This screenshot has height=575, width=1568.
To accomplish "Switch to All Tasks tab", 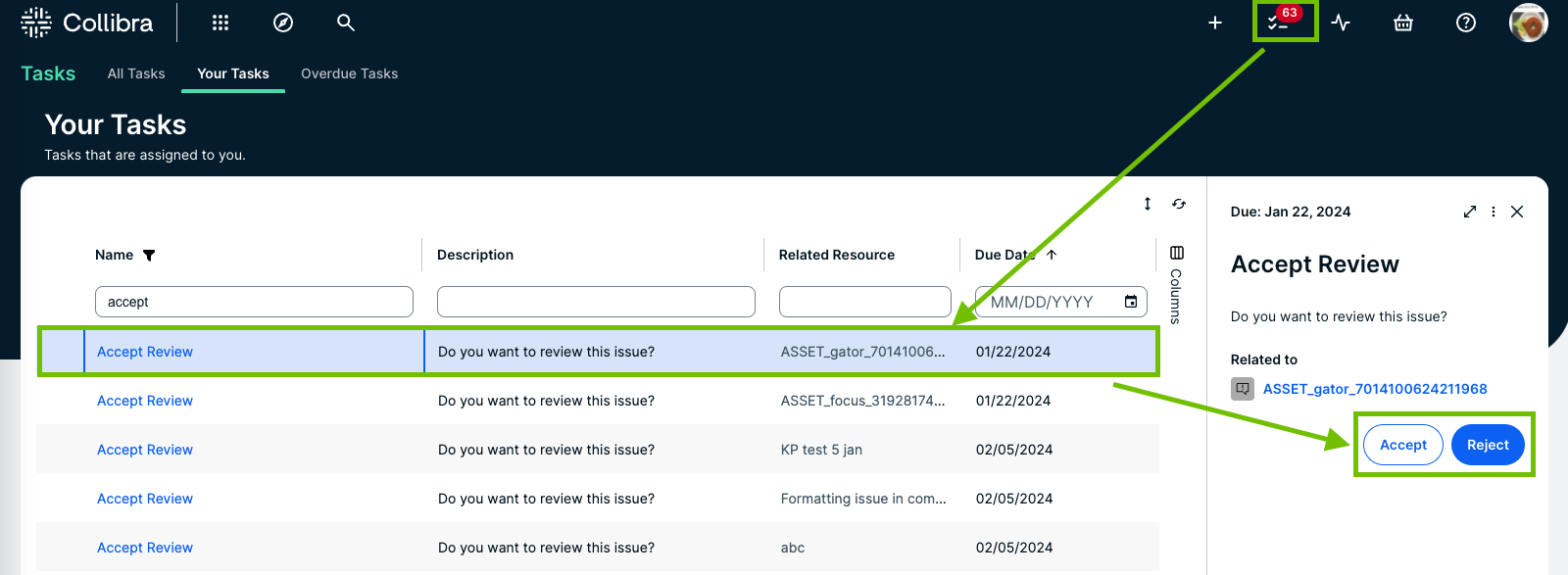I will pyautogui.click(x=136, y=73).
